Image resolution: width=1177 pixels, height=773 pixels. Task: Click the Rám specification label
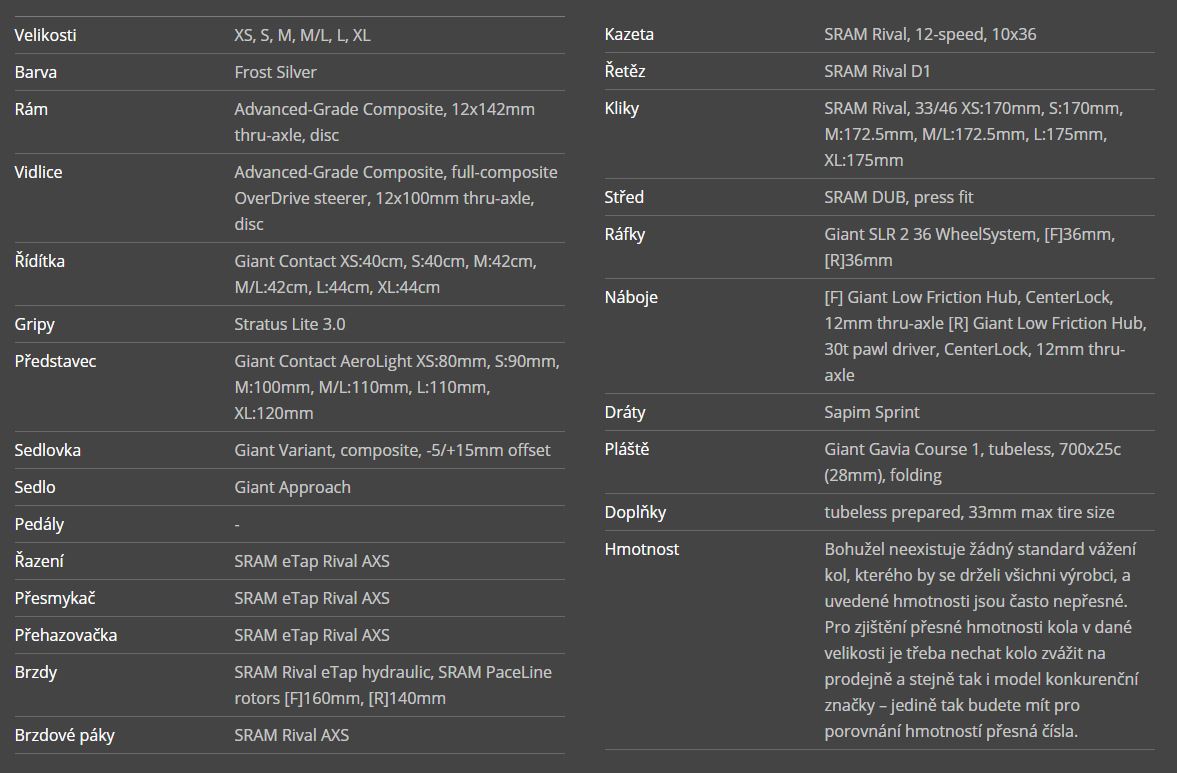point(31,109)
